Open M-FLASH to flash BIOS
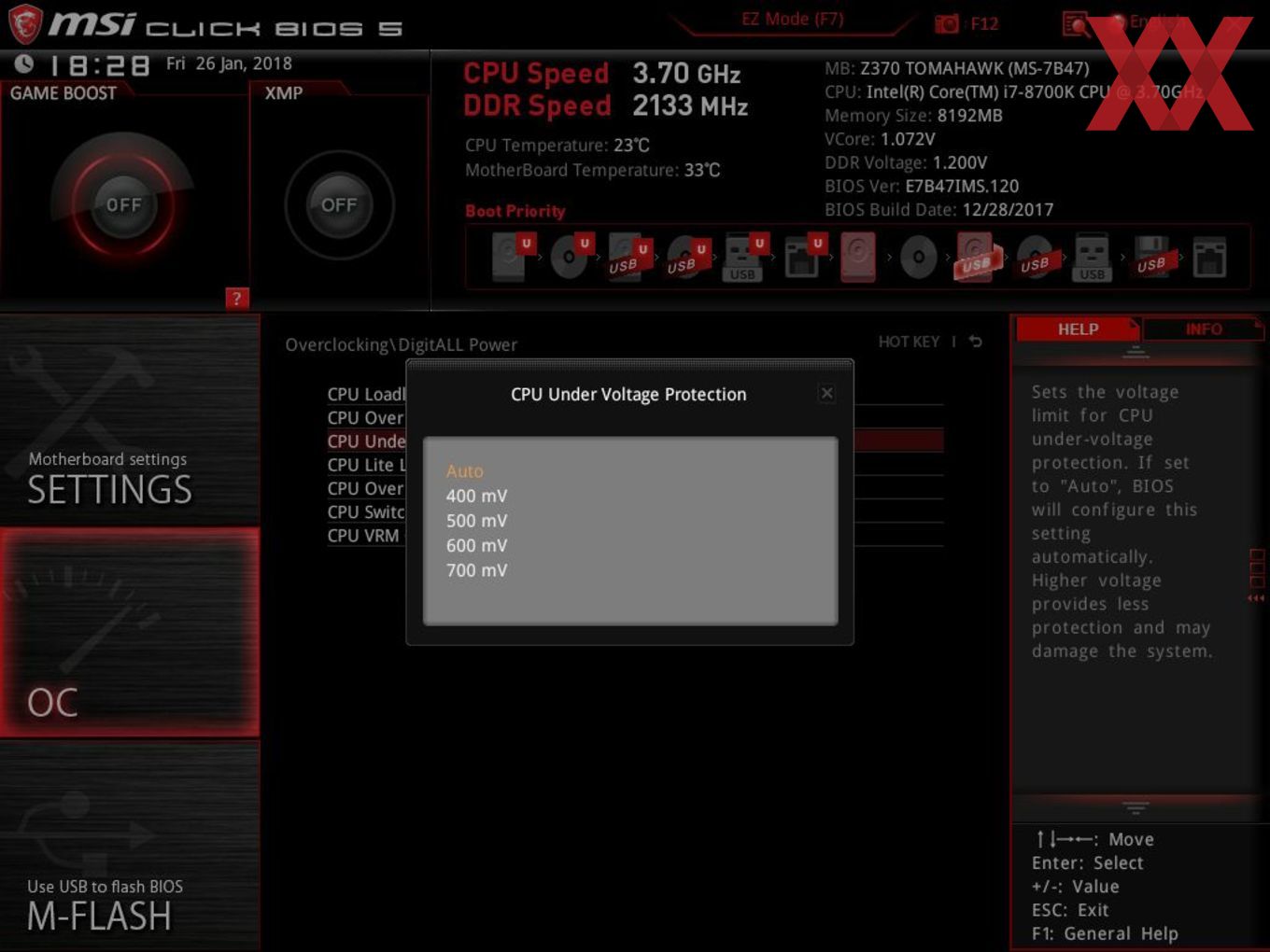Viewport: 1270px width, 952px height. tap(130, 846)
